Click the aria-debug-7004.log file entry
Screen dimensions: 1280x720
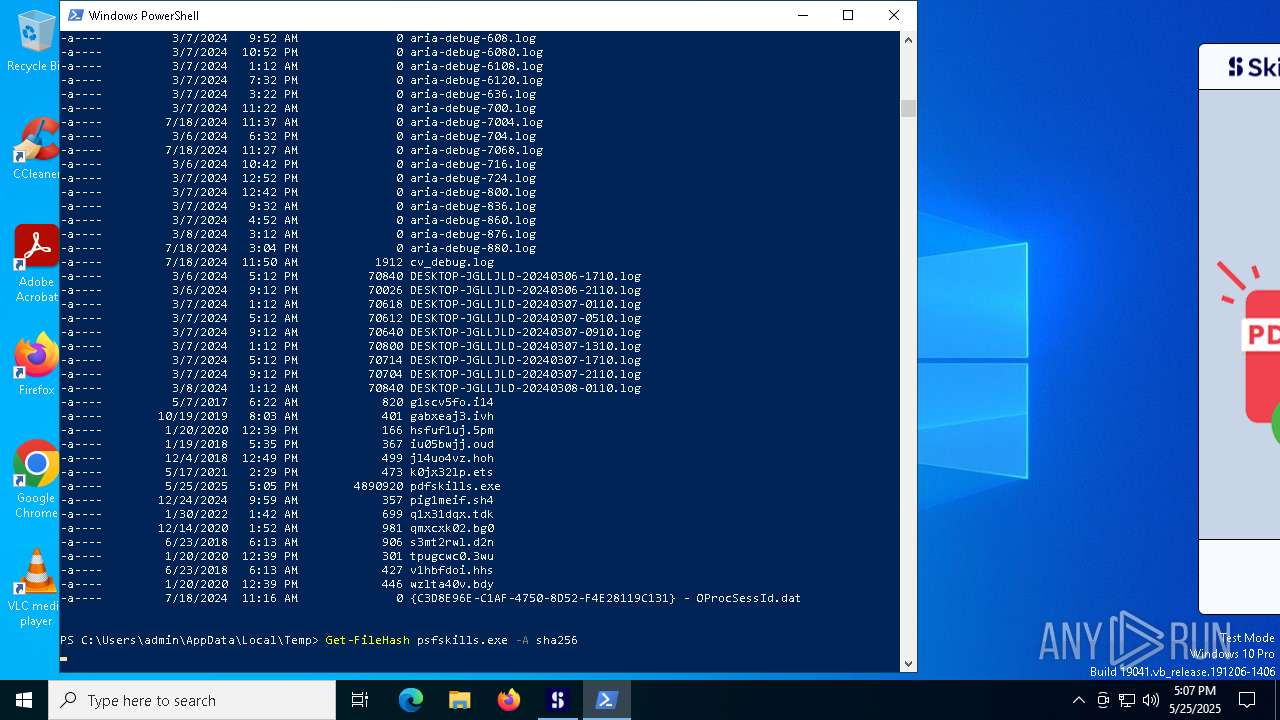(476, 122)
